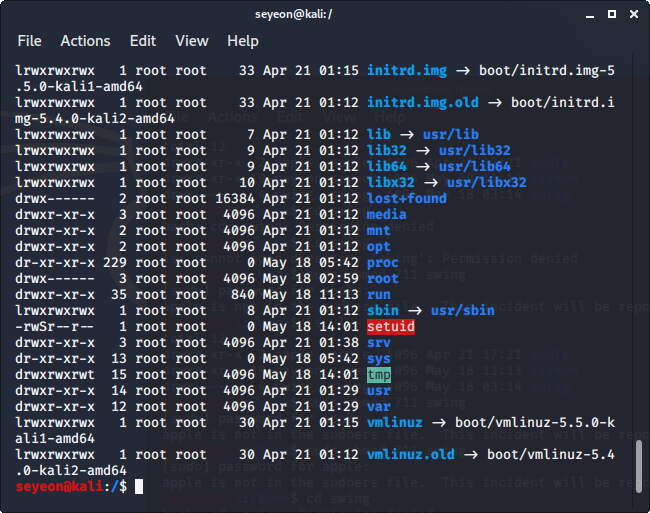Click the opt directory name
The width and height of the screenshot is (650, 513).
(378, 247)
